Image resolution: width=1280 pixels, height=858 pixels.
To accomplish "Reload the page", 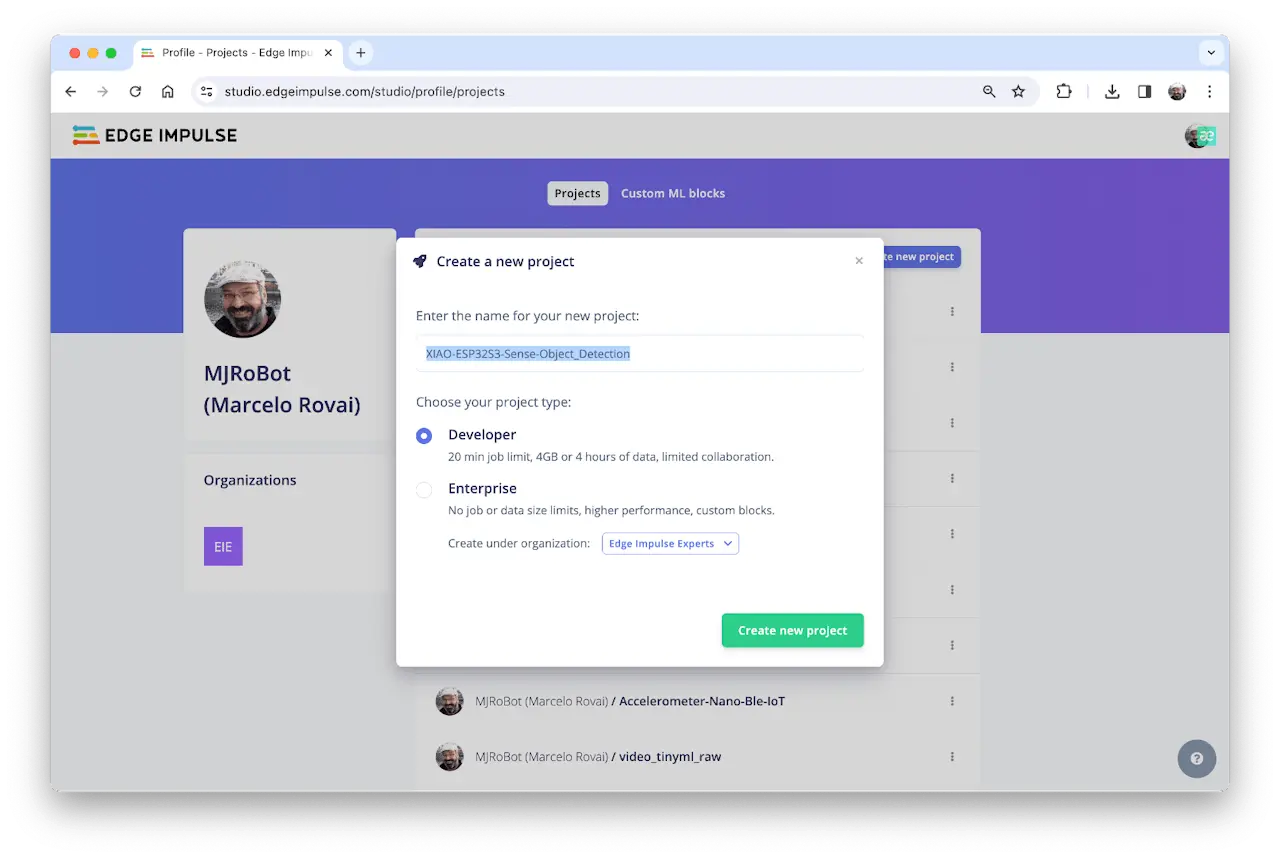I will pos(135,91).
